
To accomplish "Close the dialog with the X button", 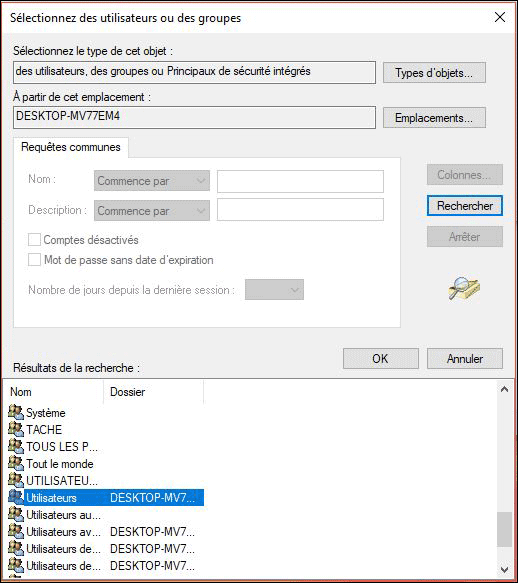I will coord(500,17).
